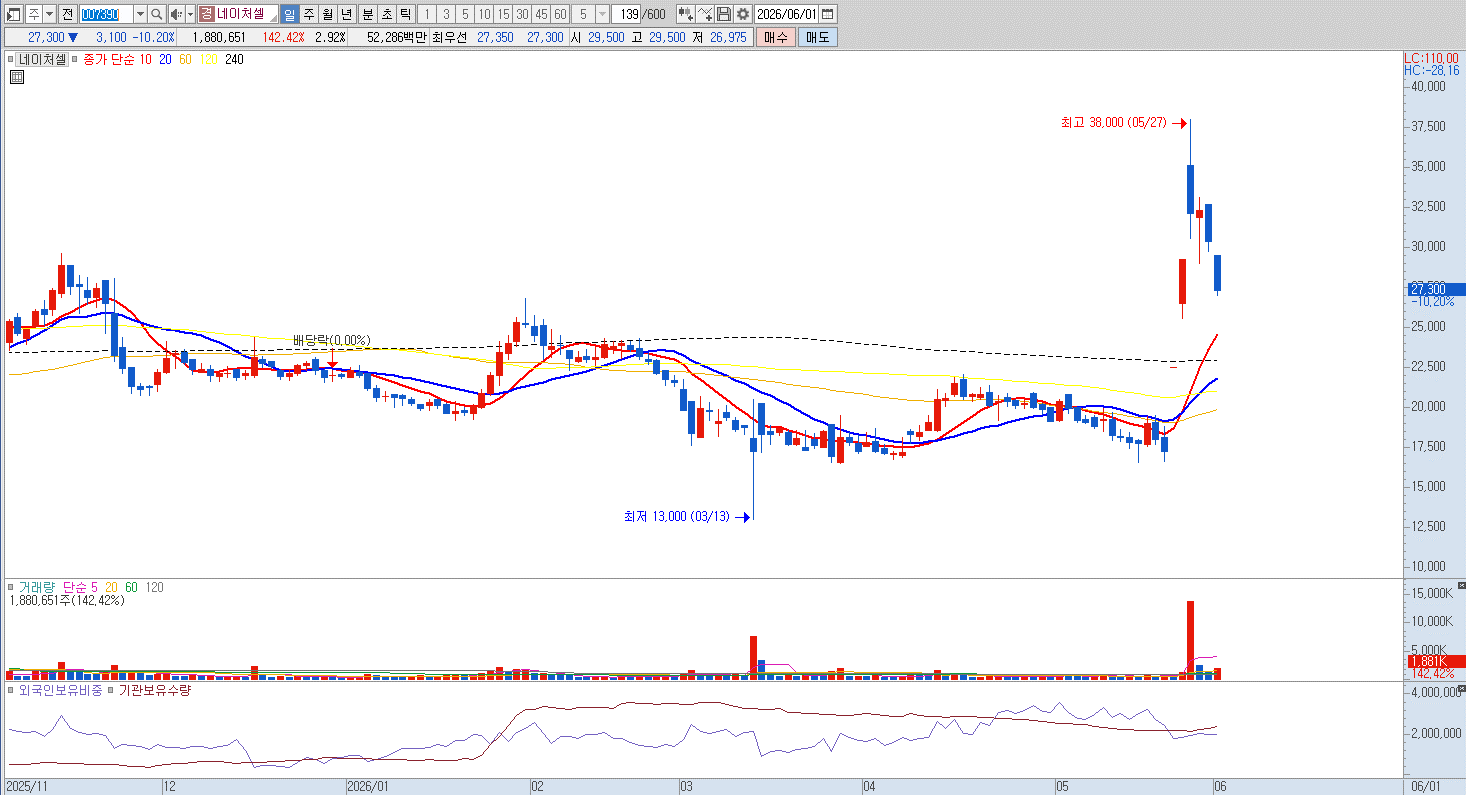Click the black 240 moving average label
The image size is (1466, 795).
click(235, 60)
